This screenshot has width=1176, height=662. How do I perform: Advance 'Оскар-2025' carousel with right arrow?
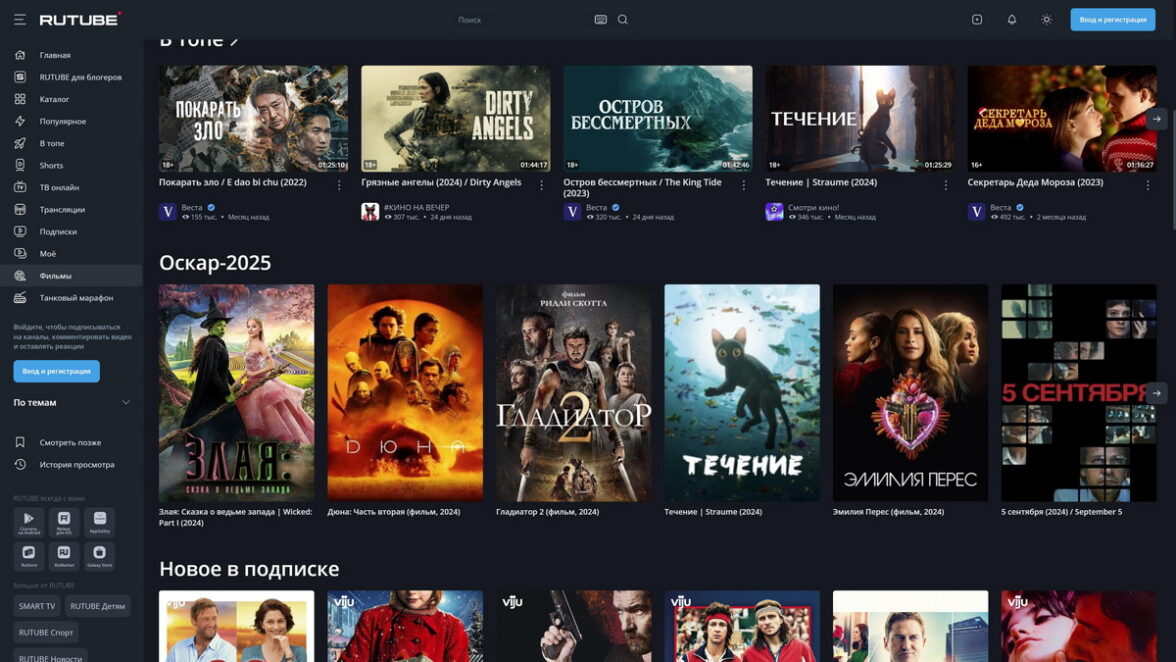click(x=1156, y=393)
